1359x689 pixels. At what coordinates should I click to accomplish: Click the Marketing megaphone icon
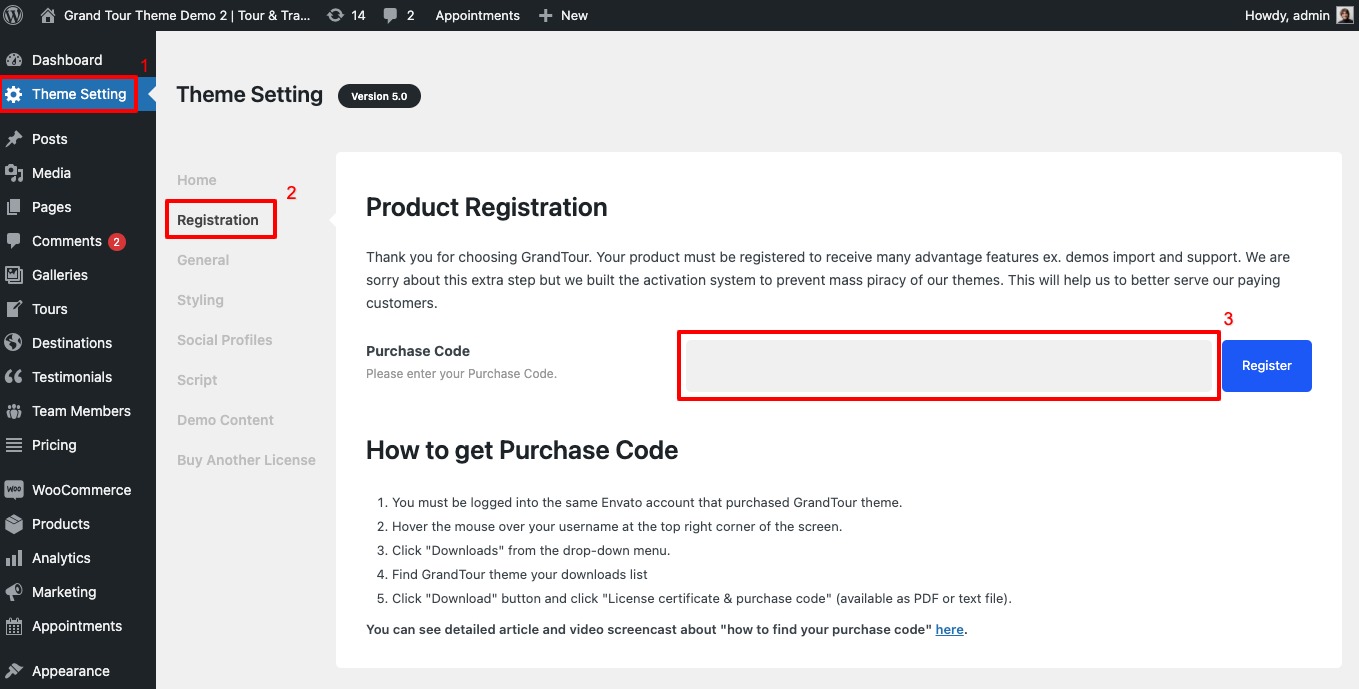[x=14, y=592]
